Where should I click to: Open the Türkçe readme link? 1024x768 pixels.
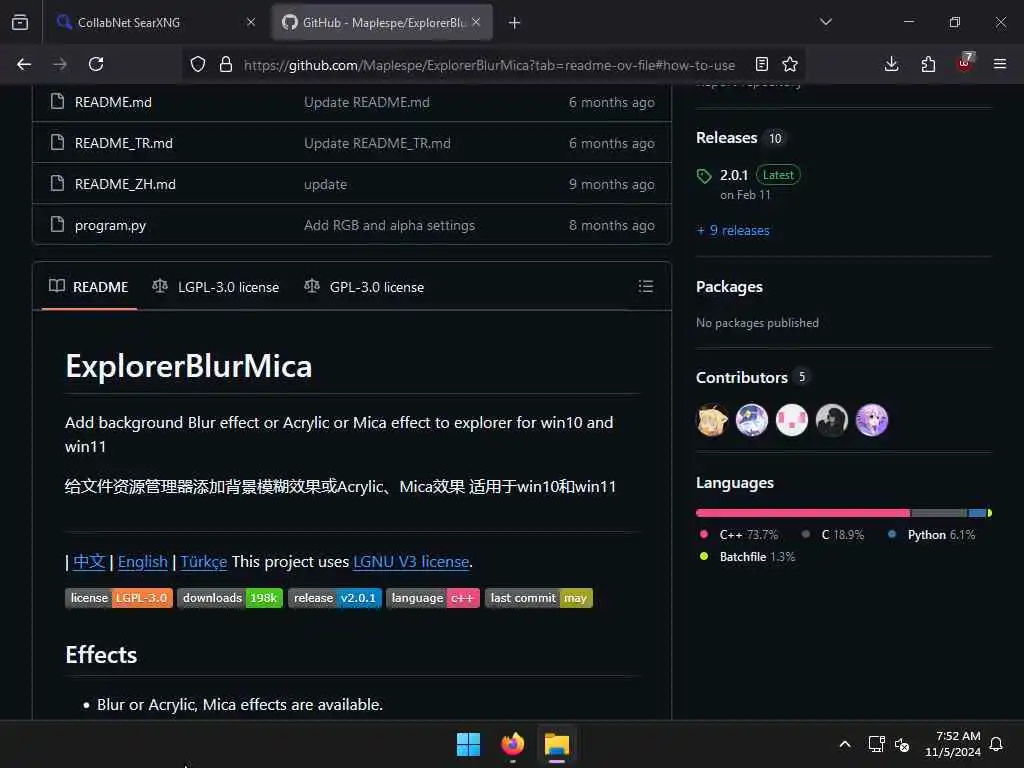204,562
